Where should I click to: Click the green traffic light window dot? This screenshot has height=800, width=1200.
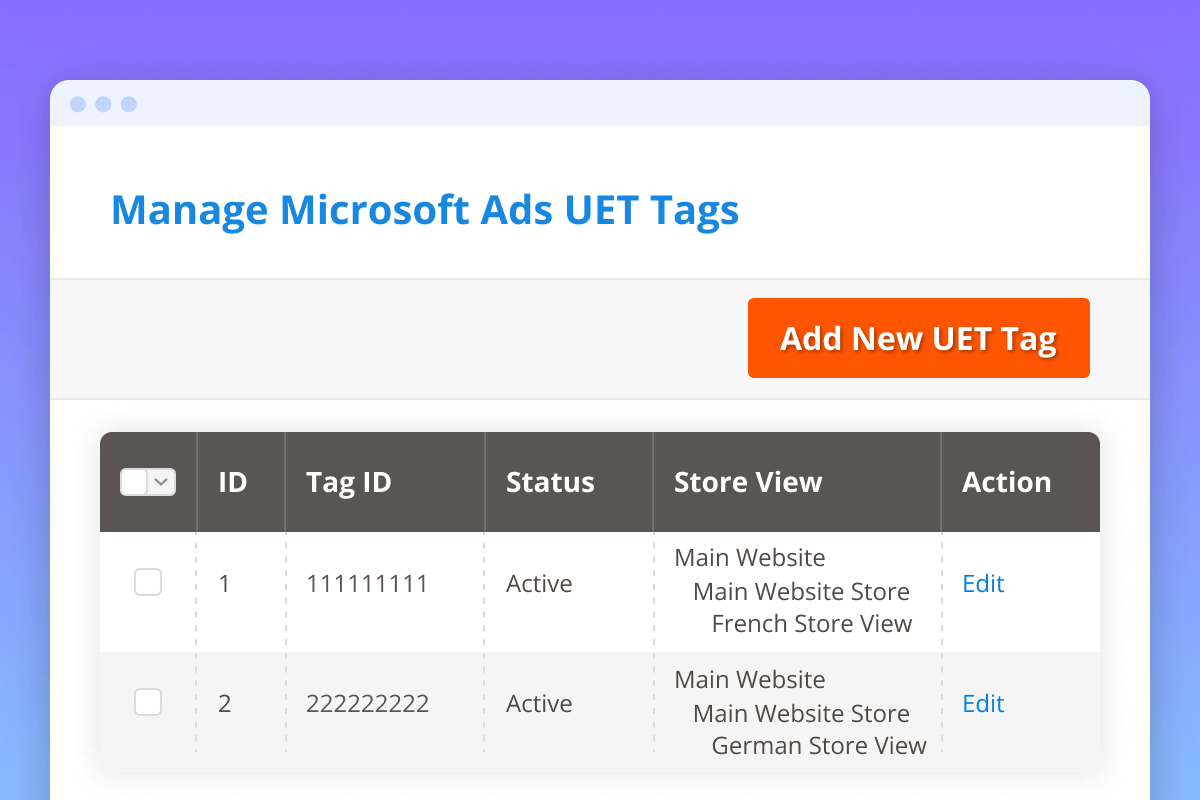click(x=129, y=103)
